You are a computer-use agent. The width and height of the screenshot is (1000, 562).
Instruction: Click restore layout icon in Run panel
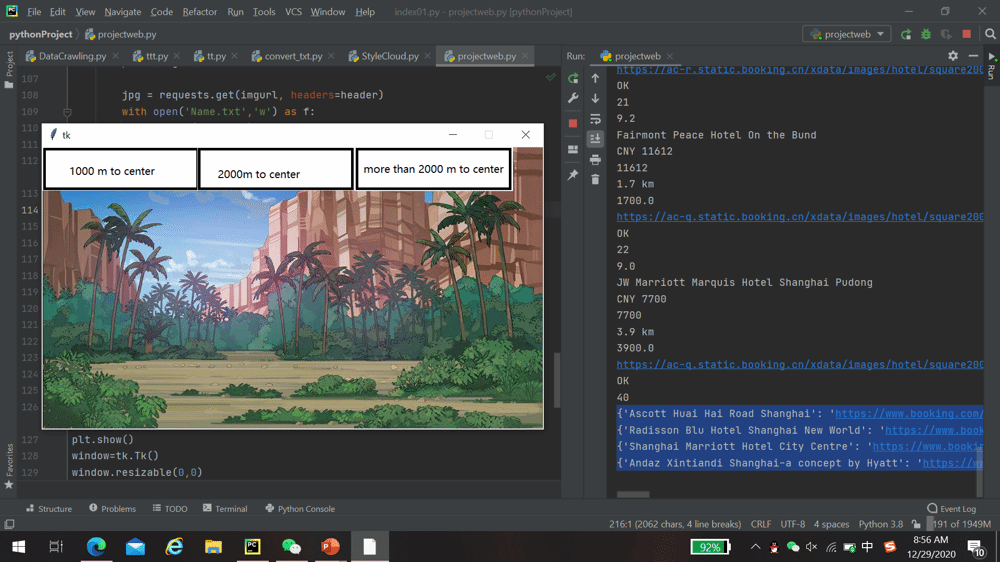pos(573,149)
